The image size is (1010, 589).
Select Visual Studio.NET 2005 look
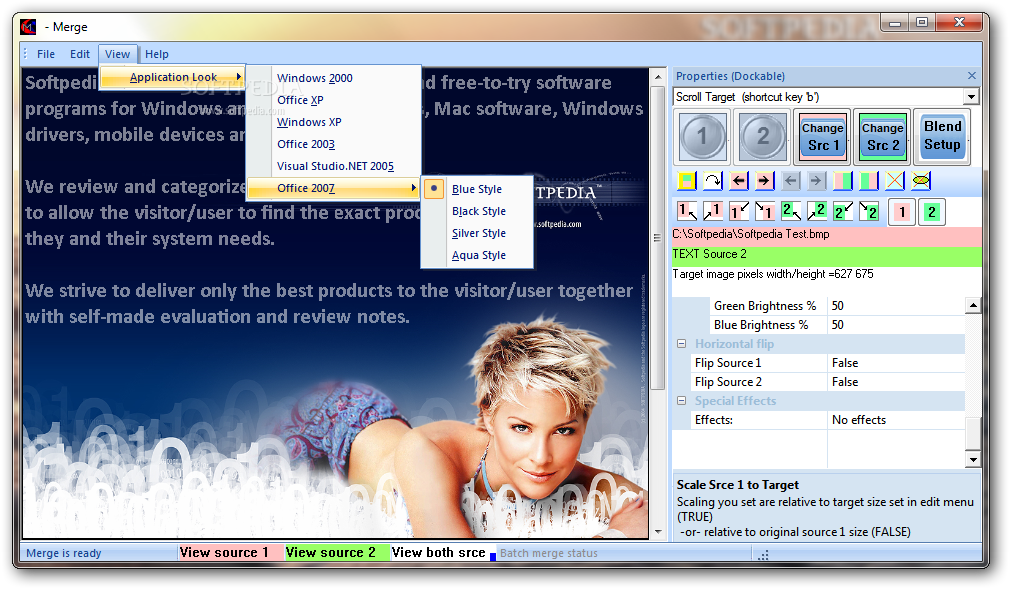point(335,166)
